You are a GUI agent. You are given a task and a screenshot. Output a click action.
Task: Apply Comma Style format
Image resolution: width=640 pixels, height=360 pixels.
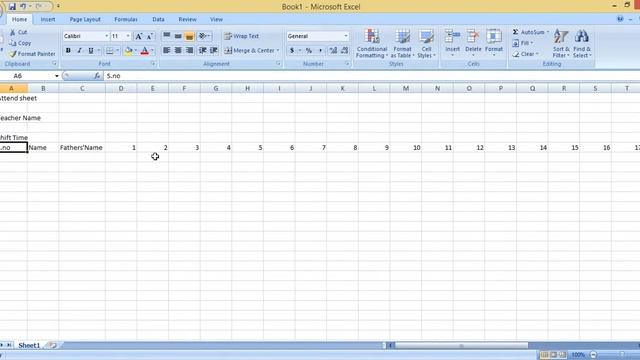click(x=320, y=51)
